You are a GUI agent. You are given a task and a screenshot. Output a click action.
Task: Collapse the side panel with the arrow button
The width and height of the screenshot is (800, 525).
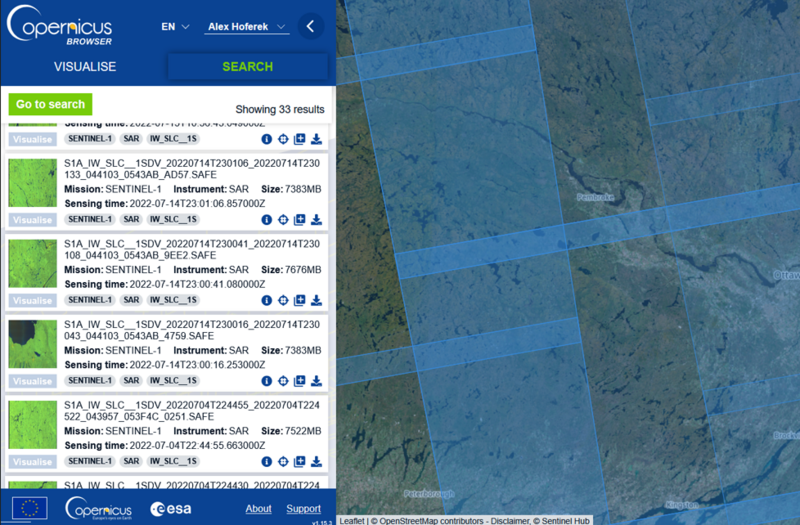[x=310, y=27]
